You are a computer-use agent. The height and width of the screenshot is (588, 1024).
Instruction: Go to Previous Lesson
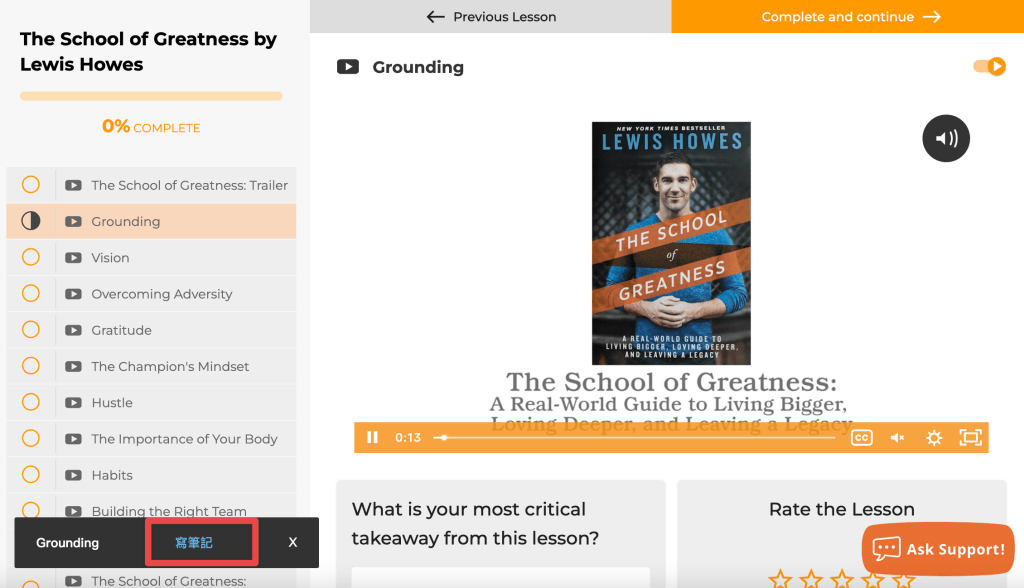(491, 17)
